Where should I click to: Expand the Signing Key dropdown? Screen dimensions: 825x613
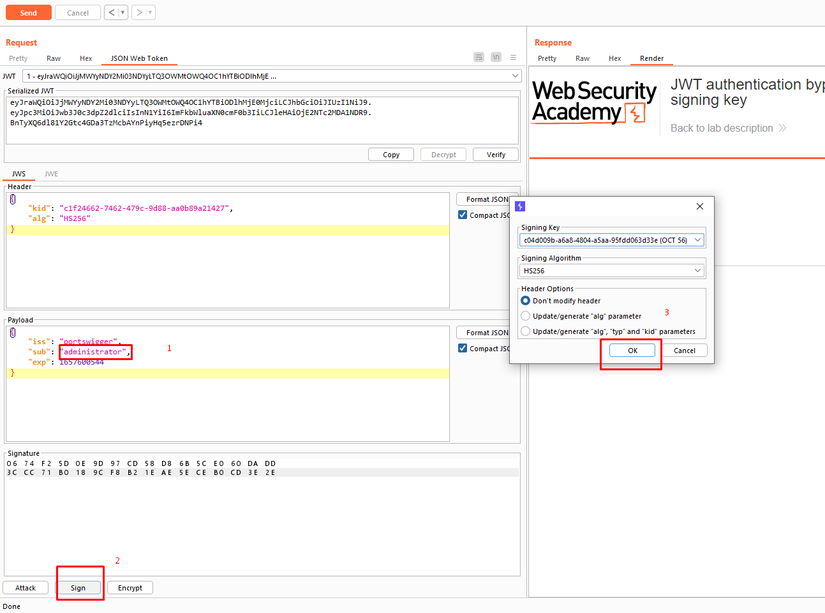pos(698,240)
